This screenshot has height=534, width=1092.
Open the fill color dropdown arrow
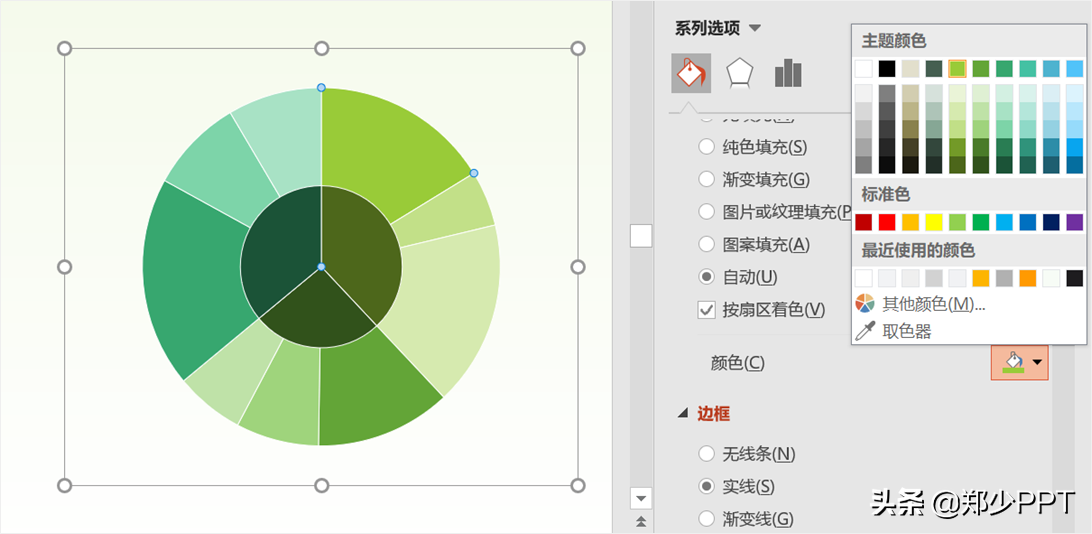[1038, 362]
